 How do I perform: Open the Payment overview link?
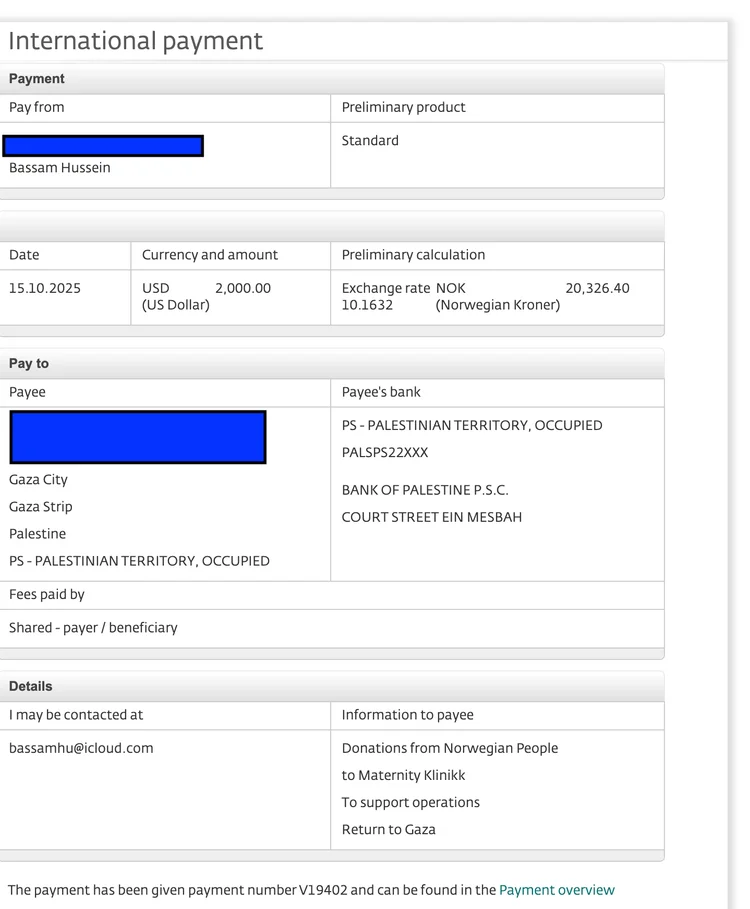click(x=556, y=890)
